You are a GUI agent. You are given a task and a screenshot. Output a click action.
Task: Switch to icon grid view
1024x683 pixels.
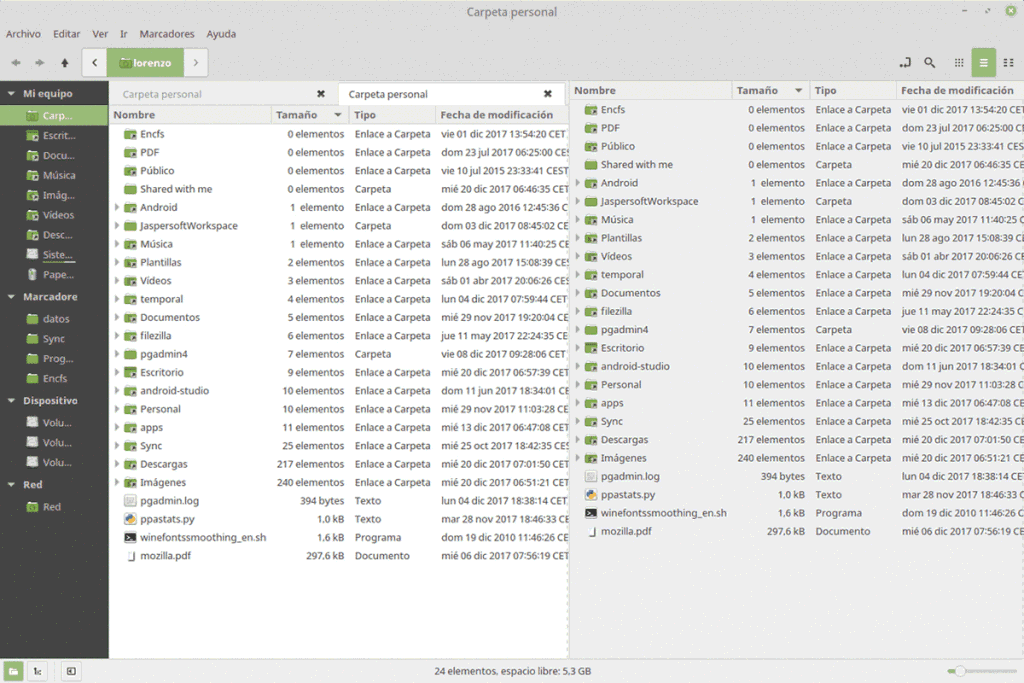(957, 62)
